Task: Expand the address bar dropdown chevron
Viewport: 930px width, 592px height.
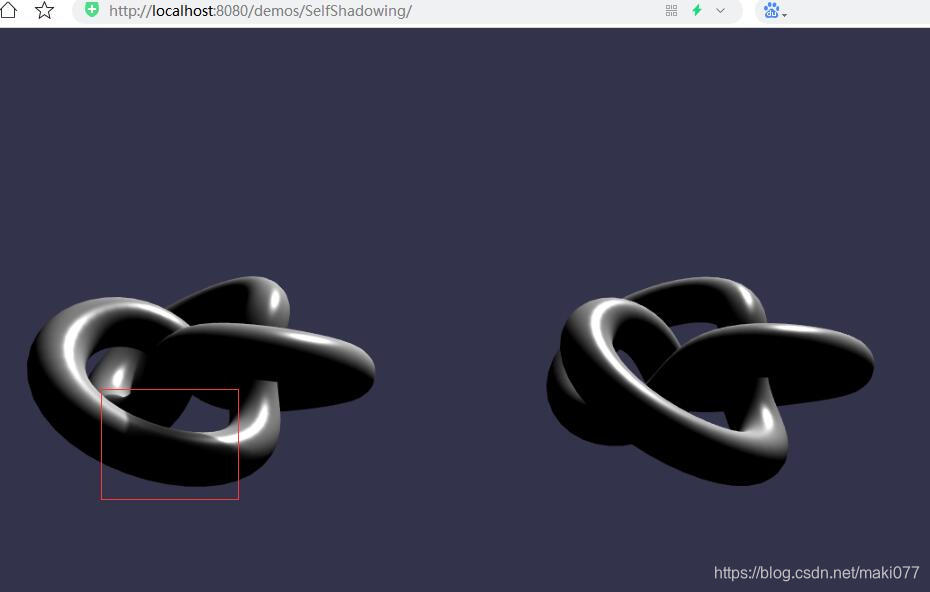Action: [x=720, y=10]
